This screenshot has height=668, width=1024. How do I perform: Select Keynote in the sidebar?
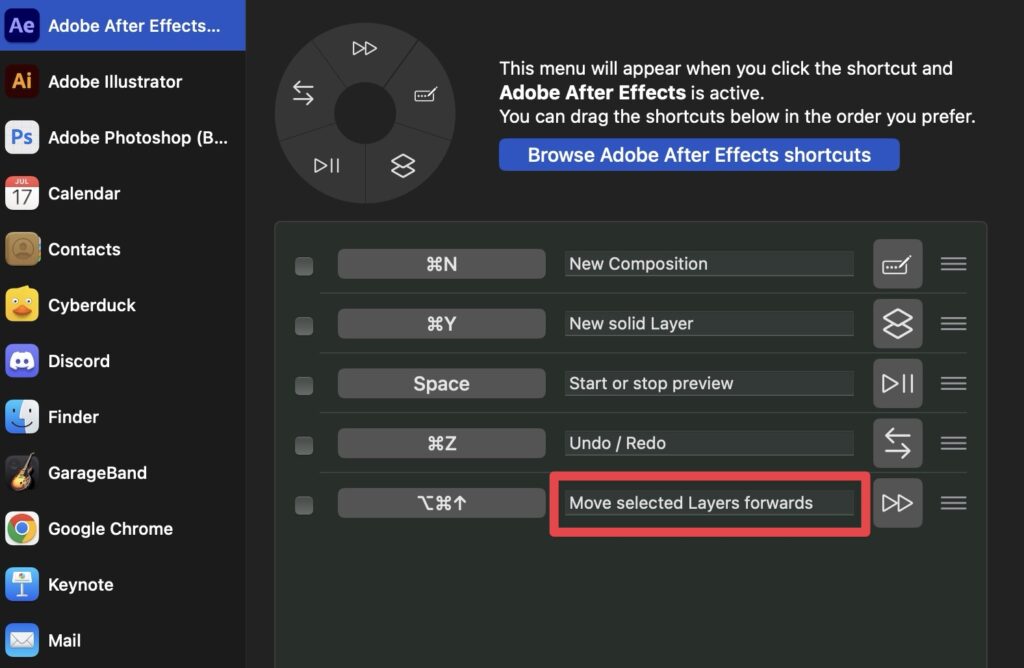tap(123, 584)
